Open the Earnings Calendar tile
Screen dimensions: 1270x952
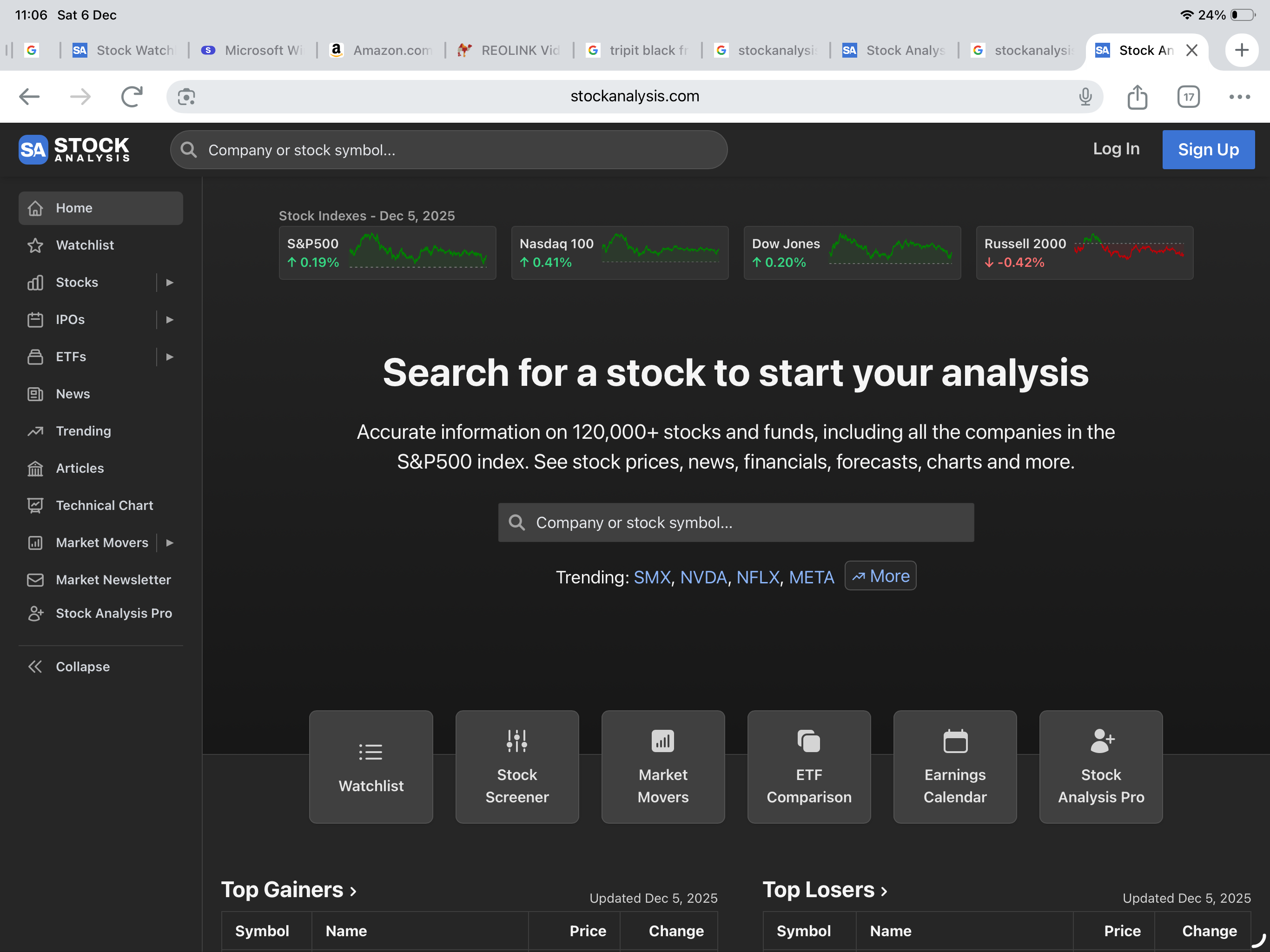(x=954, y=767)
